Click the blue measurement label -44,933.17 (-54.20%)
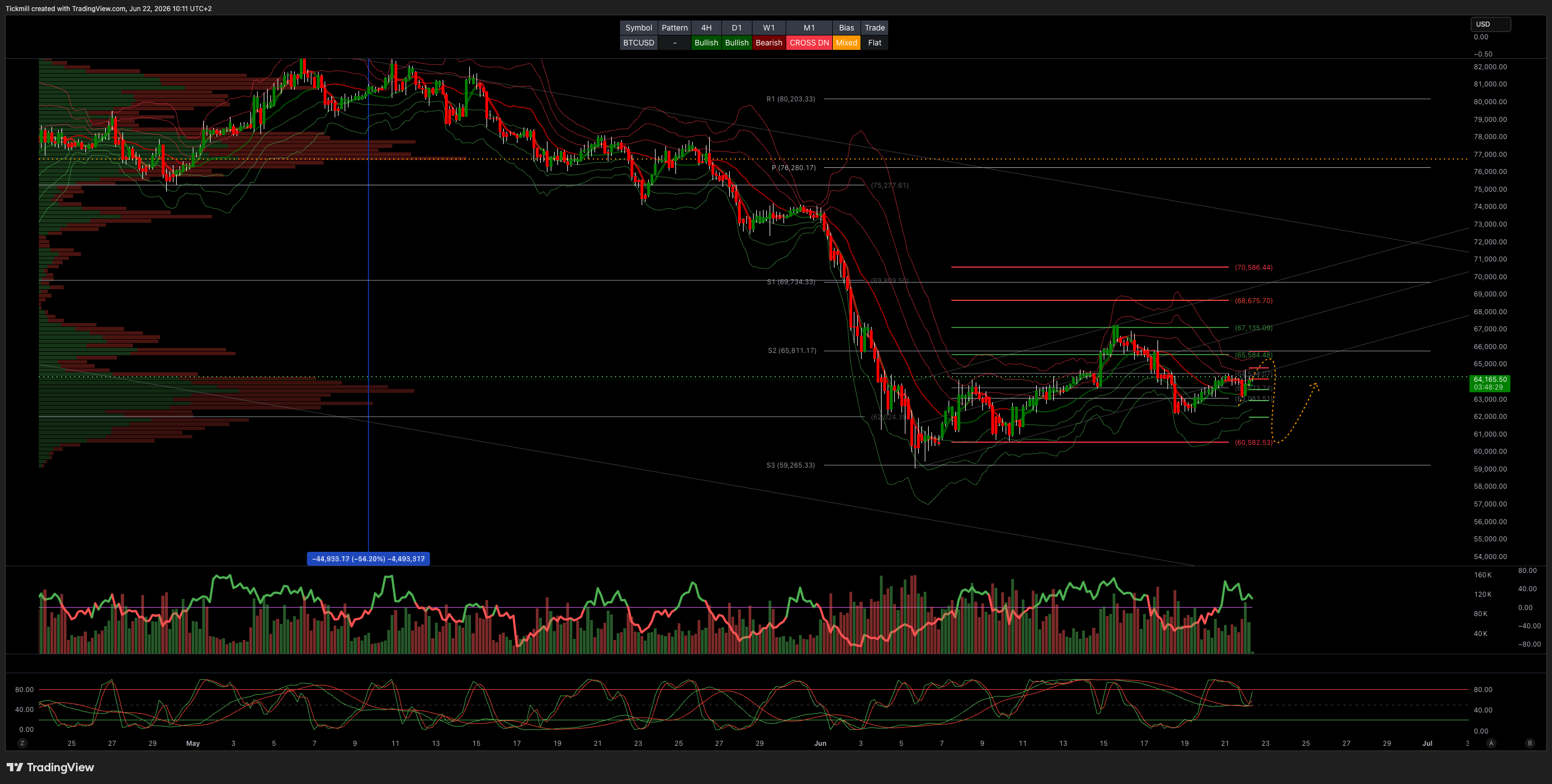Screen dimensions: 1552x784 tap(368, 558)
